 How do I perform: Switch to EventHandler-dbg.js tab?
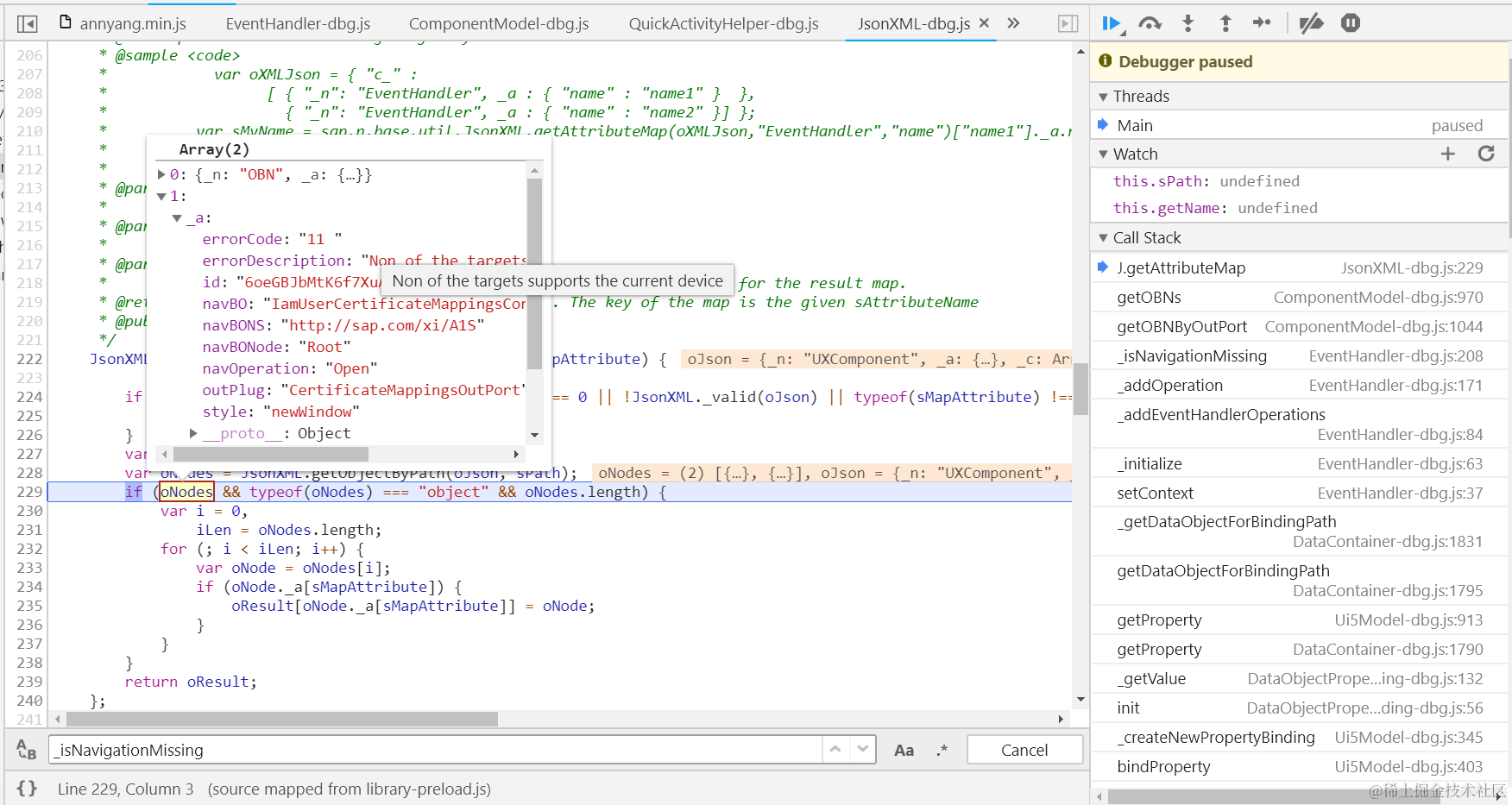[x=298, y=23]
